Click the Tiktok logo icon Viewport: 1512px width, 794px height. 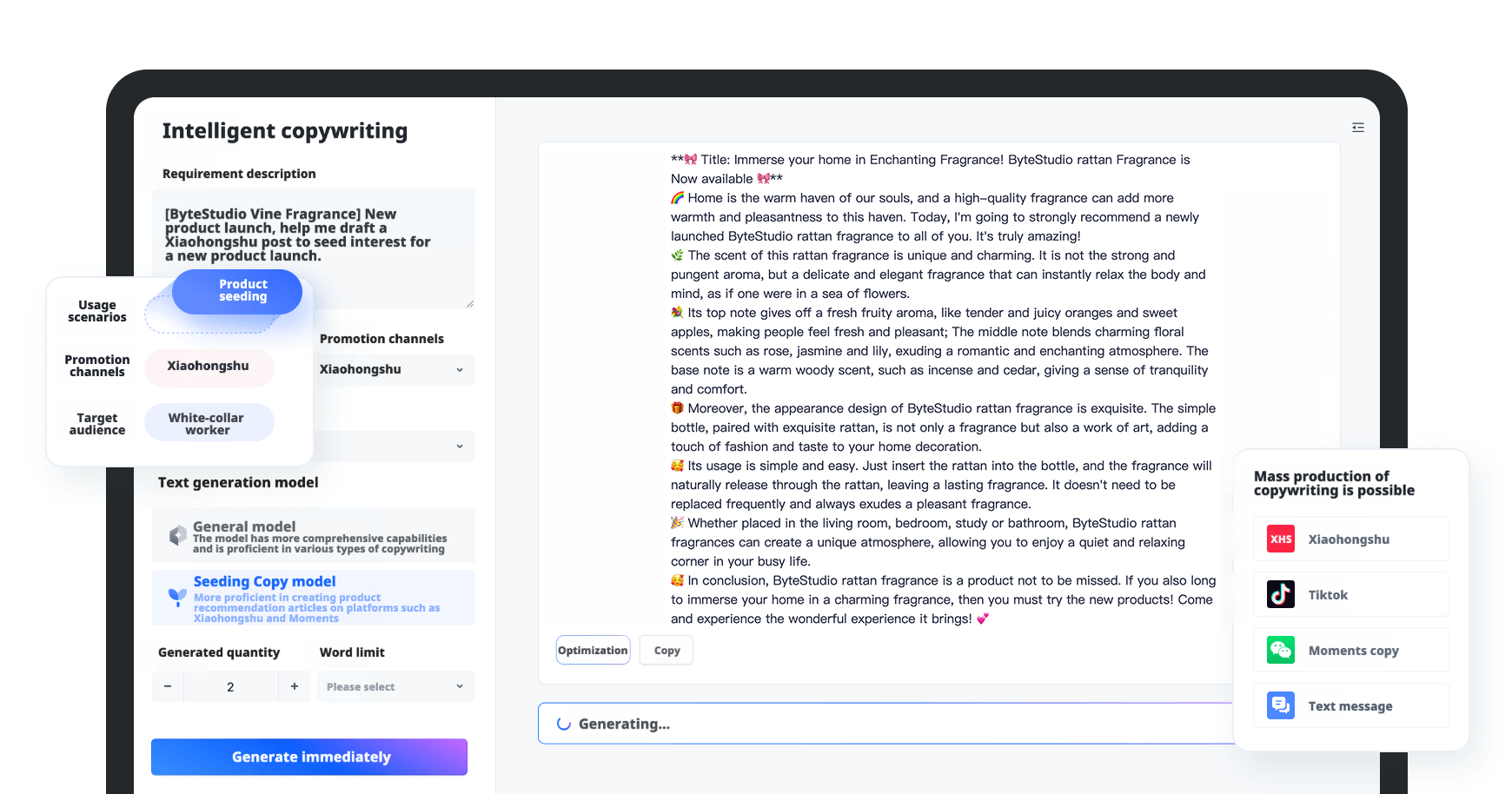[x=1281, y=595]
